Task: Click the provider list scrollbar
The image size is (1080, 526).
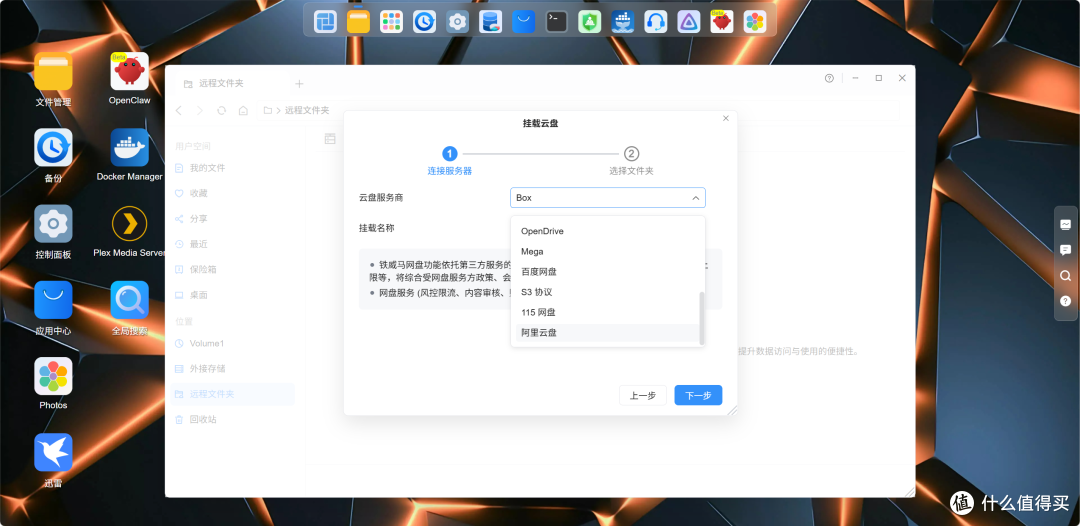Action: click(x=702, y=318)
